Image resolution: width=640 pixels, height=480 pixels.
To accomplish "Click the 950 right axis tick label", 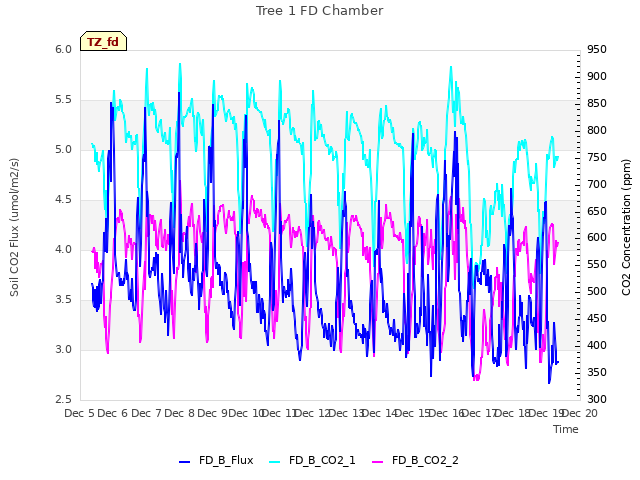I will (x=597, y=50).
